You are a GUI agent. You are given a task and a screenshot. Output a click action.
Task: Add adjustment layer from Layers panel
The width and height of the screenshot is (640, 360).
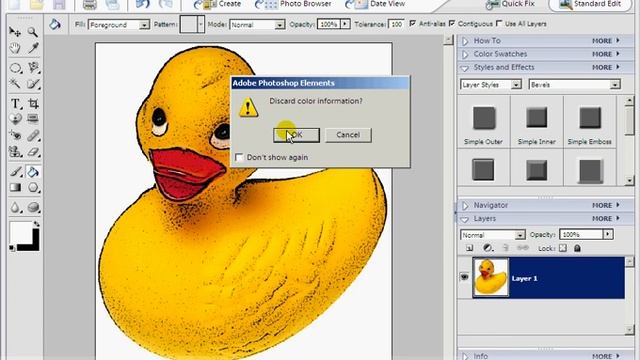coord(487,248)
